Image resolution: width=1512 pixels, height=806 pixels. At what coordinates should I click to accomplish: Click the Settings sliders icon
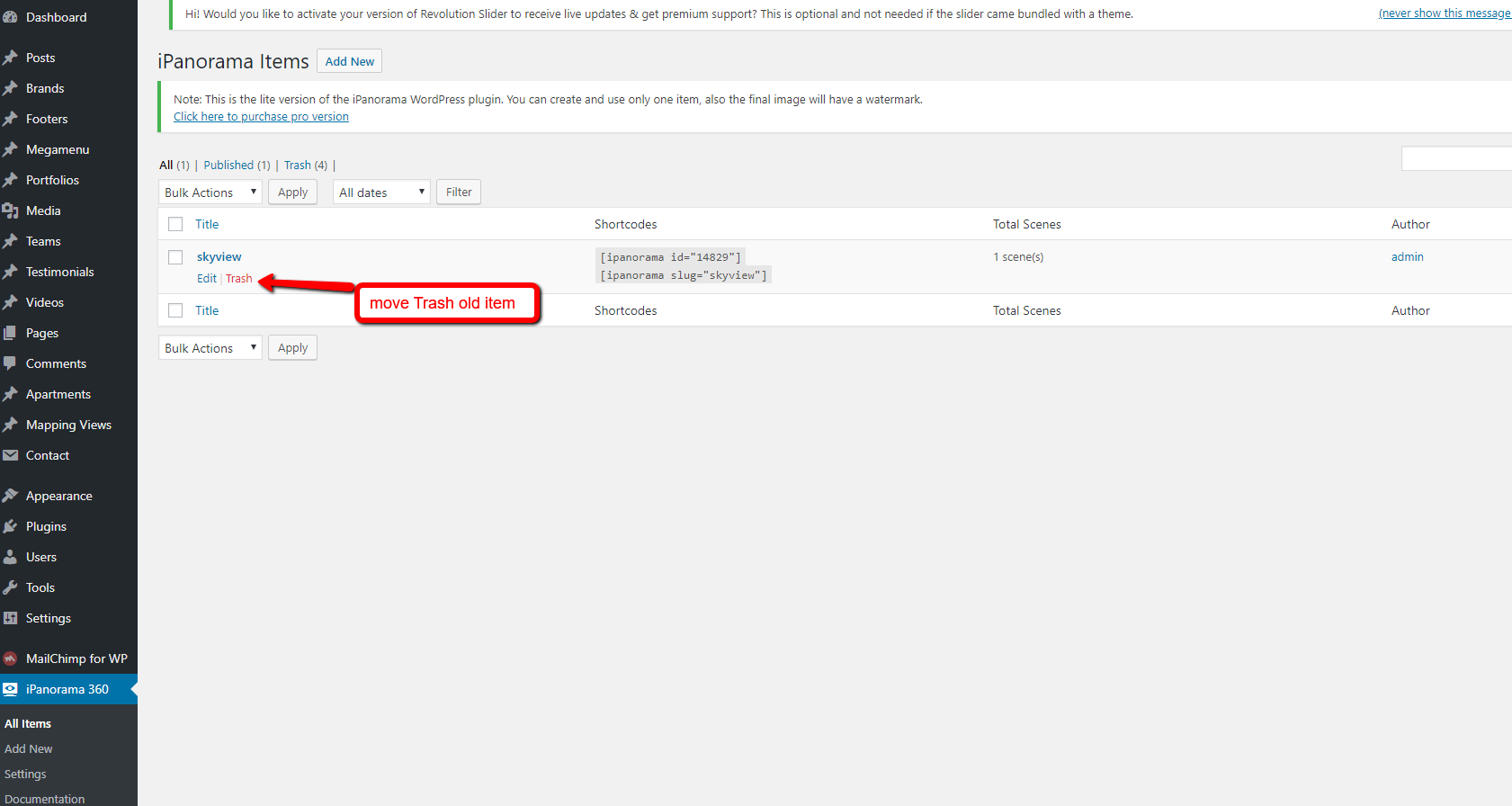(10, 618)
